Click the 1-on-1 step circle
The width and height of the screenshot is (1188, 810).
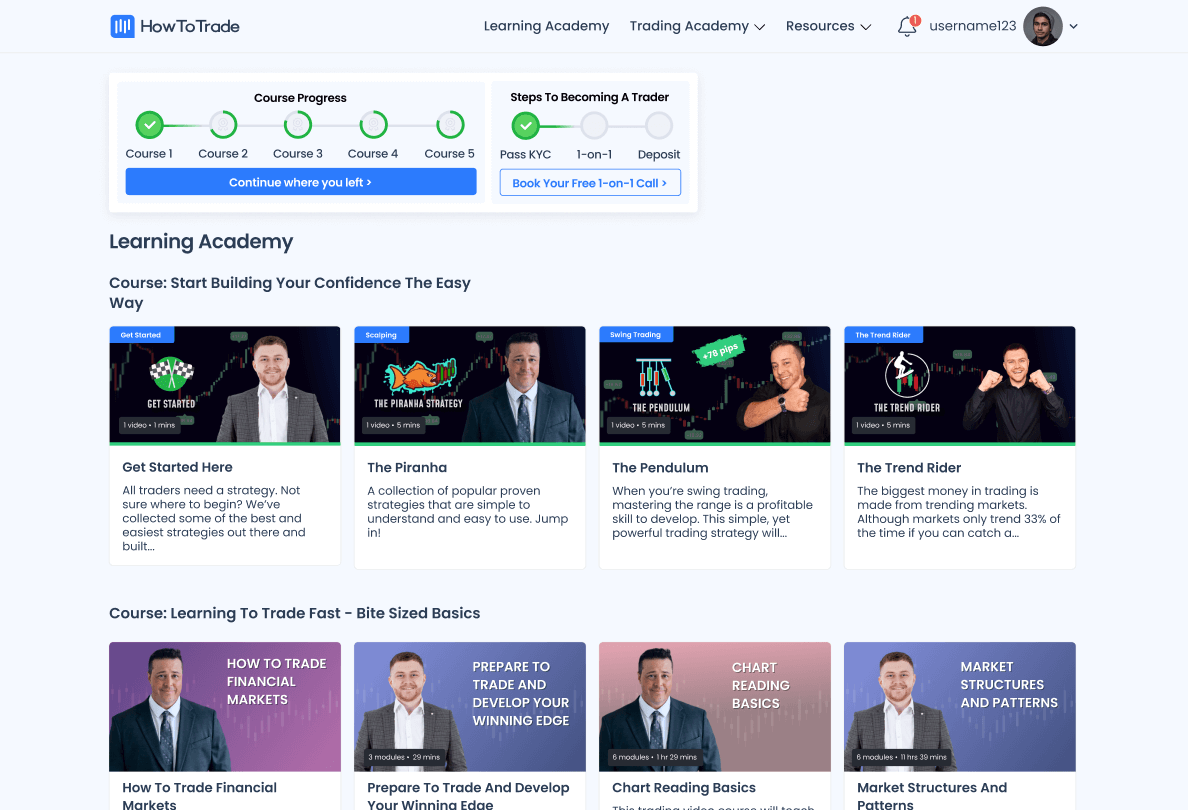[x=594, y=126]
